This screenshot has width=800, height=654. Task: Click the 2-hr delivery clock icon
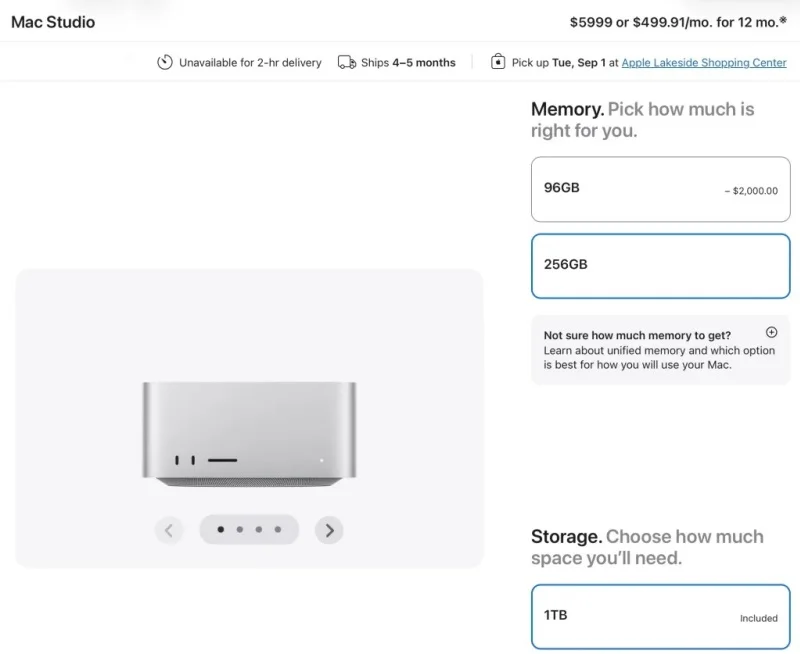pyautogui.click(x=165, y=62)
